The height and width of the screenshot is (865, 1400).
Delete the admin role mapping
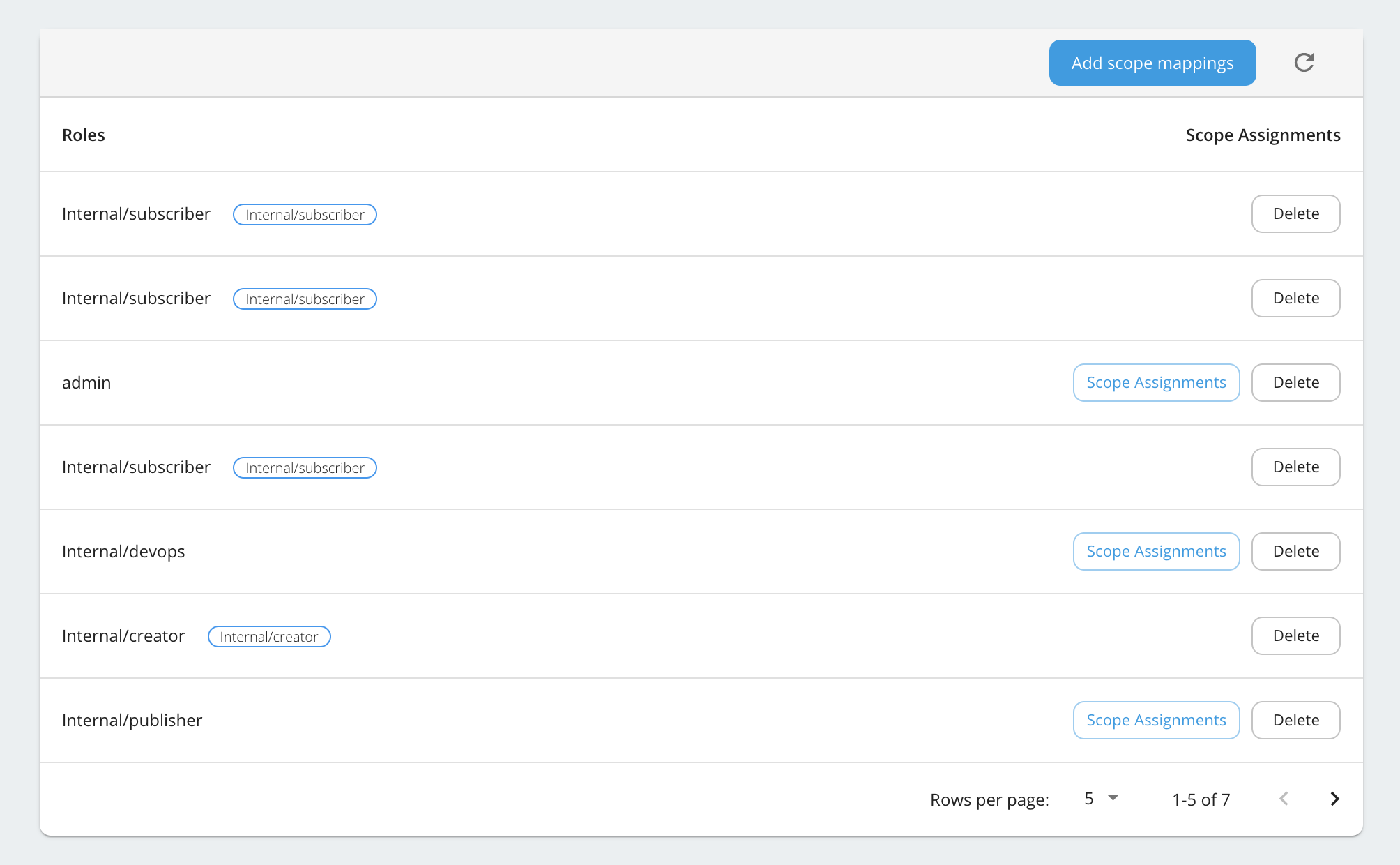pyautogui.click(x=1295, y=382)
